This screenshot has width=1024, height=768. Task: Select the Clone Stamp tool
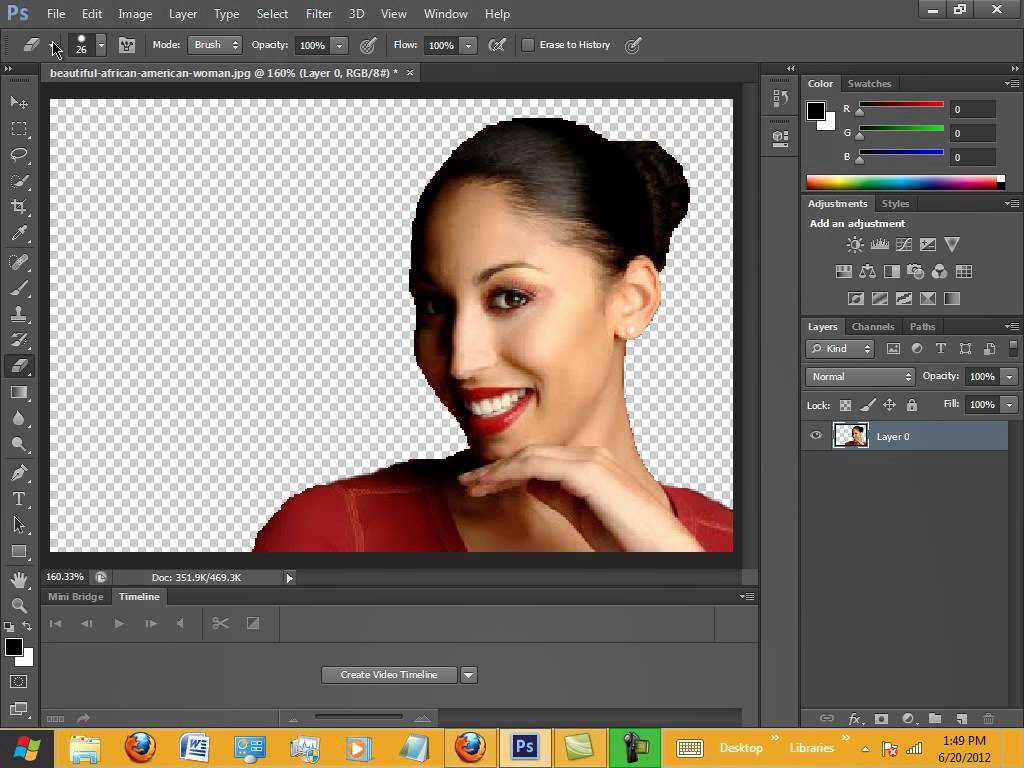tap(19, 314)
